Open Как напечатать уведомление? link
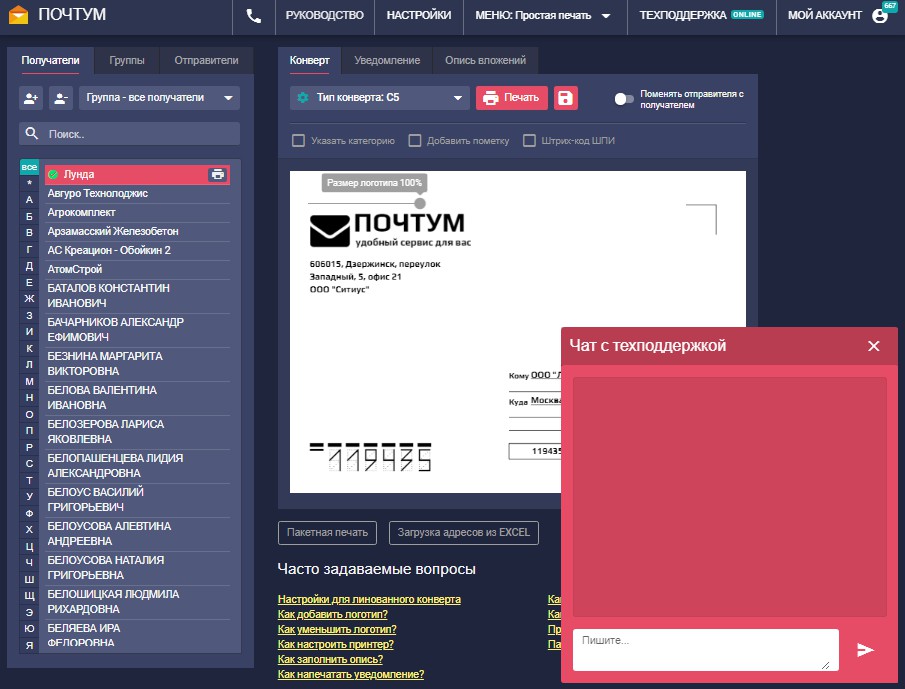This screenshot has width=905, height=689. coord(350,675)
